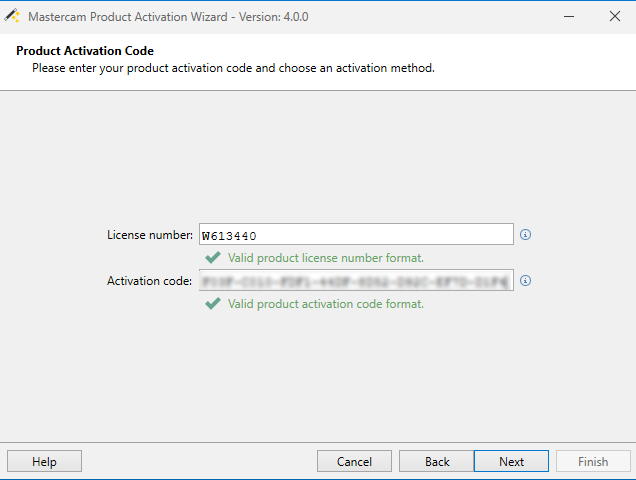Viewport: 636px width, 480px height.
Task: Click the info icon beside Activation code
Action: pyautogui.click(x=526, y=281)
